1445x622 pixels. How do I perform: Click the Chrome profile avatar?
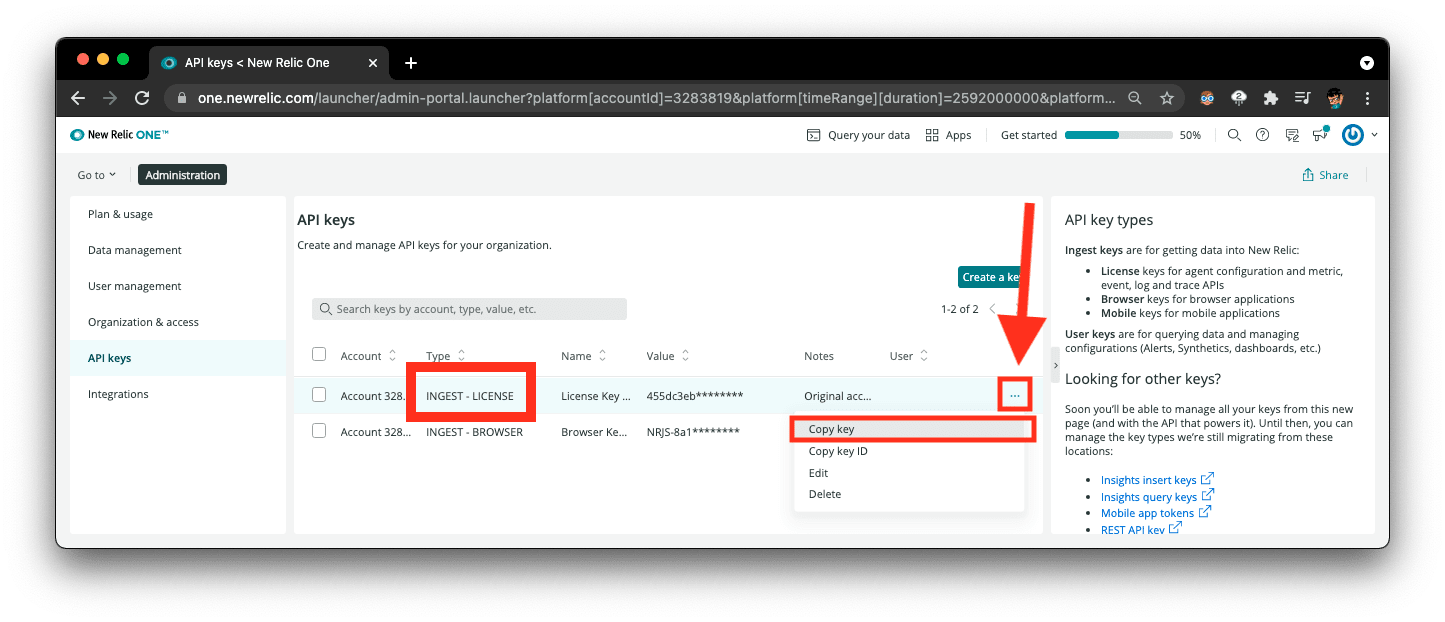(x=1335, y=98)
